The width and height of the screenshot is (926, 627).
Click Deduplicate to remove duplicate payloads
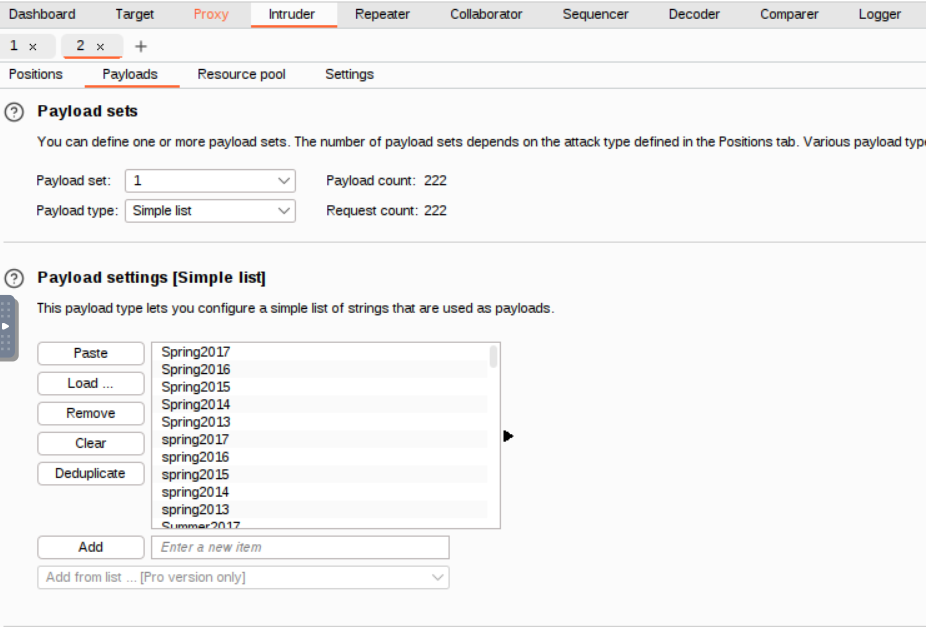pos(90,473)
